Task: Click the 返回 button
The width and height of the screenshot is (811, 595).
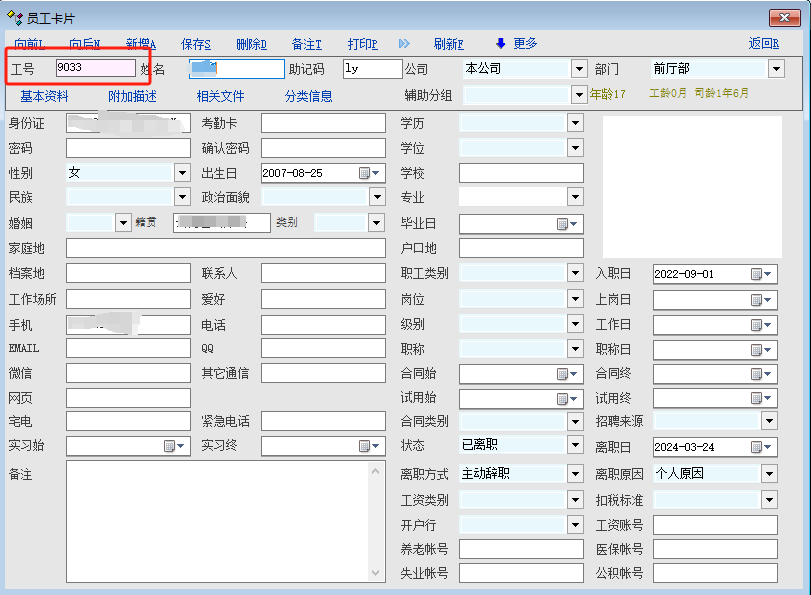Action: click(x=763, y=44)
